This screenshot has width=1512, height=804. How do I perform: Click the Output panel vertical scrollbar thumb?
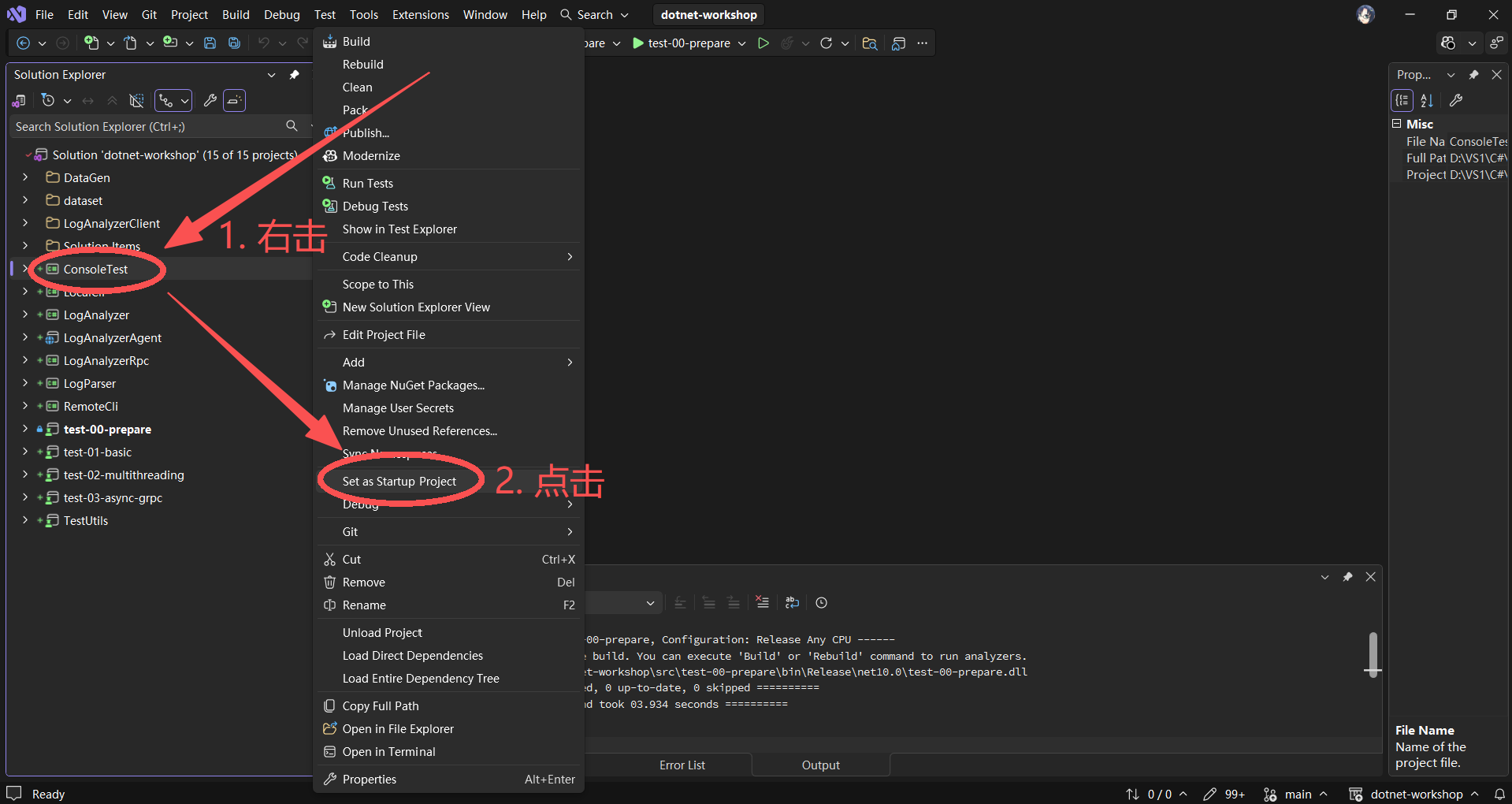coord(1373,654)
